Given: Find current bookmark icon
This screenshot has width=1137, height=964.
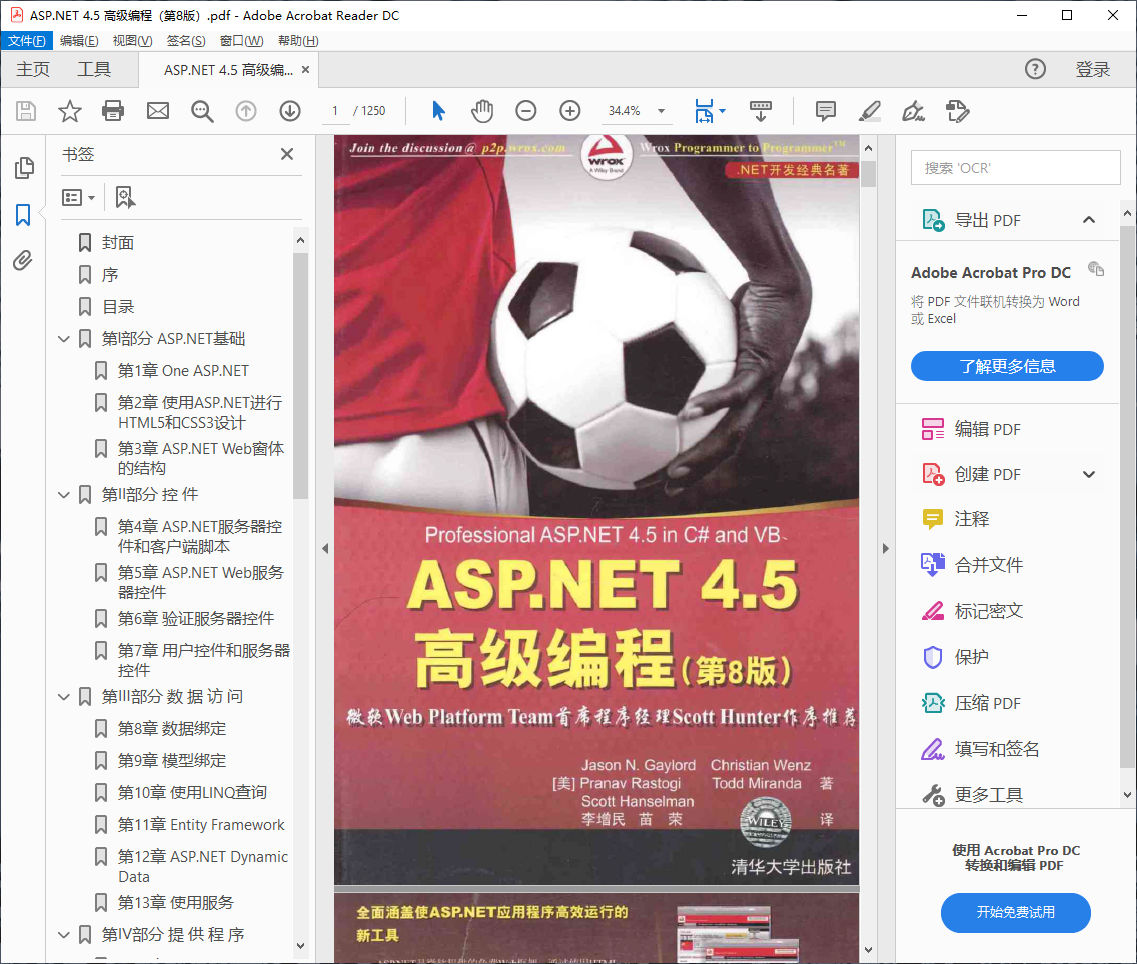Looking at the screenshot, I should tap(125, 197).
